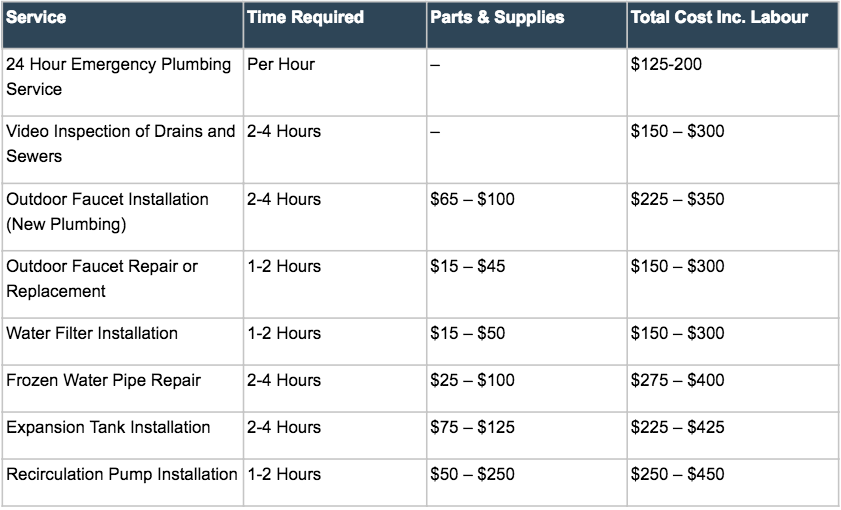Select Expansion Tank Installation service cell
Image resolution: width=841 pixels, height=510 pixels.
(108, 427)
